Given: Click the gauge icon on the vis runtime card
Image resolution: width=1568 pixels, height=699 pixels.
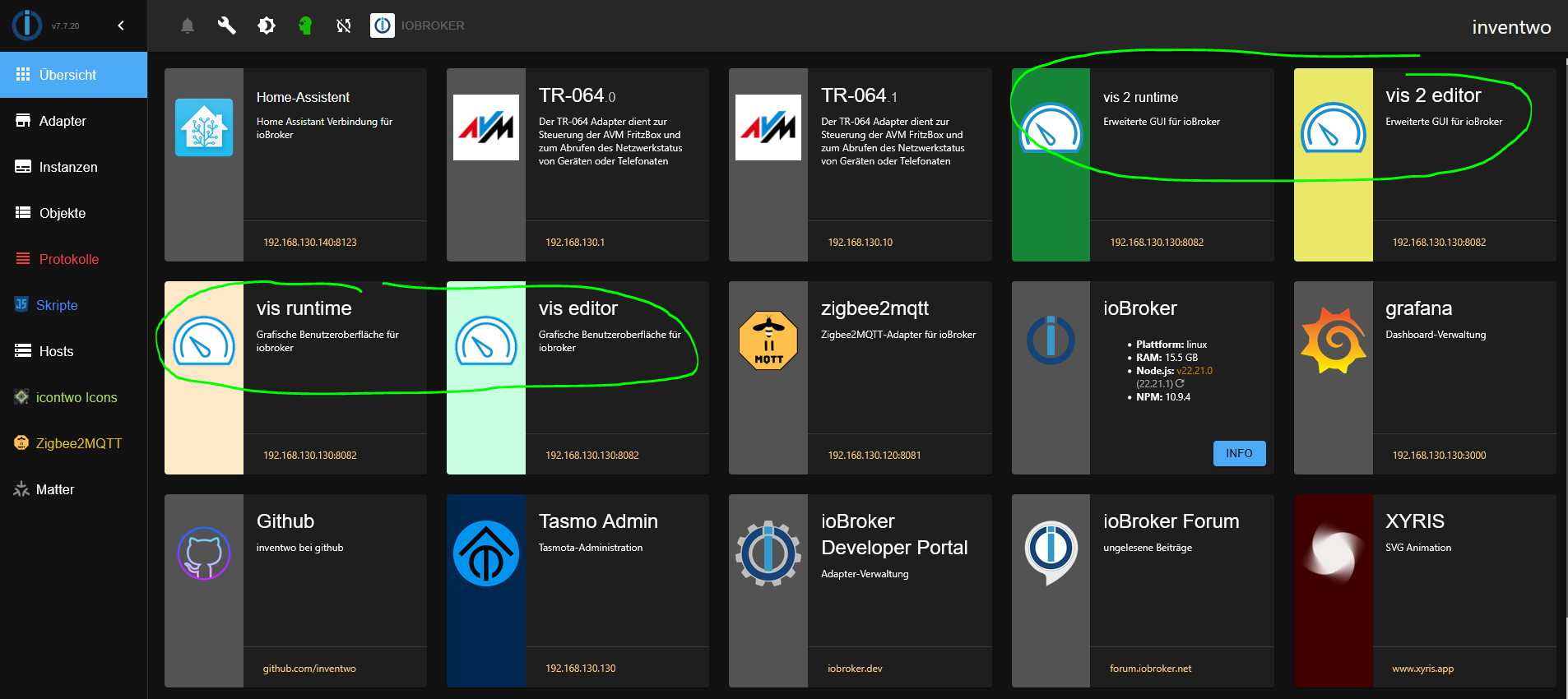Looking at the screenshot, I should (204, 340).
